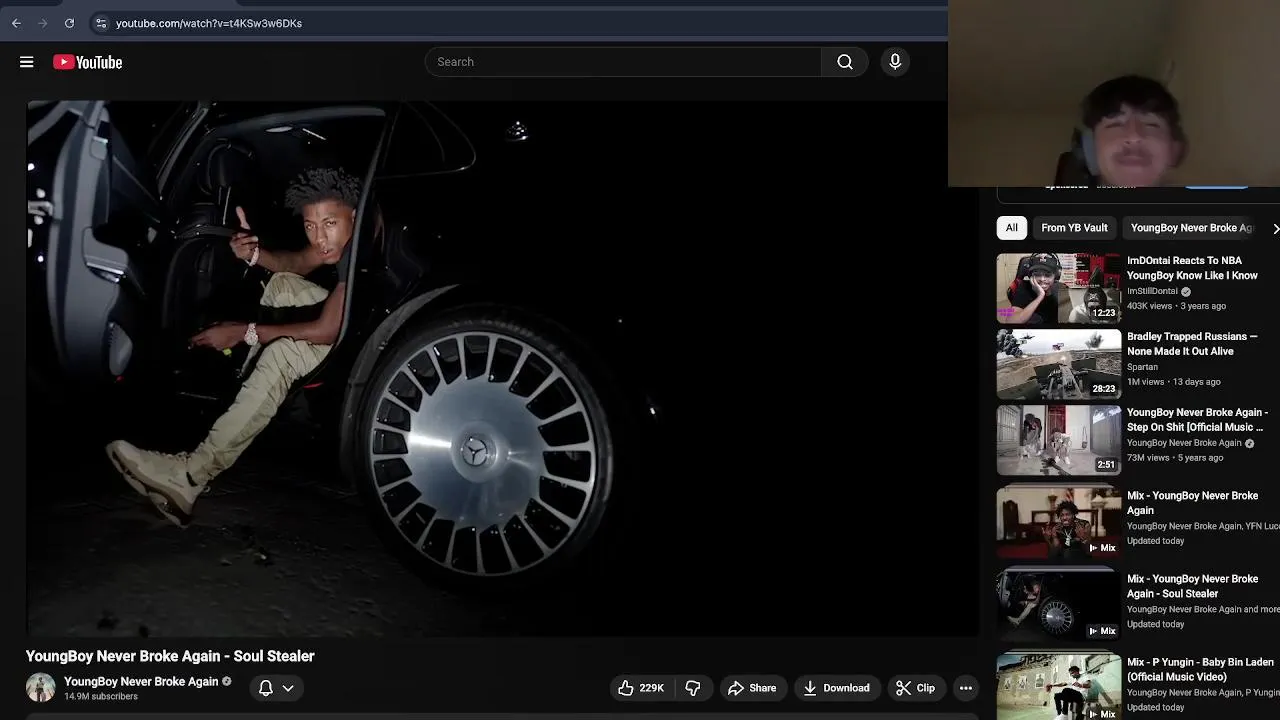Download the video
This screenshot has height=720, width=1280.
(x=837, y=688)
